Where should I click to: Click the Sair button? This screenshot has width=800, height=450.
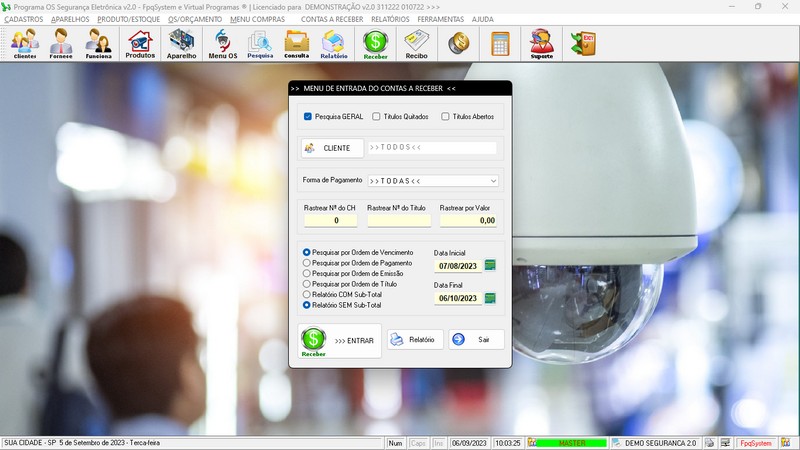click(x=476, y=339)
